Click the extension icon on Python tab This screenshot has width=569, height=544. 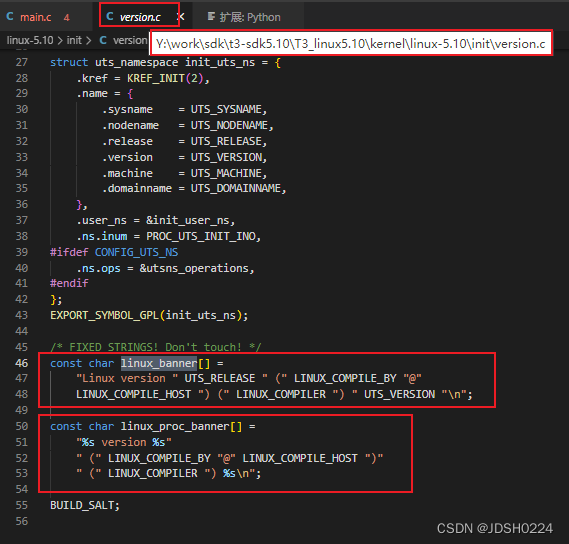pyautogui.click(x=211, y=16)
